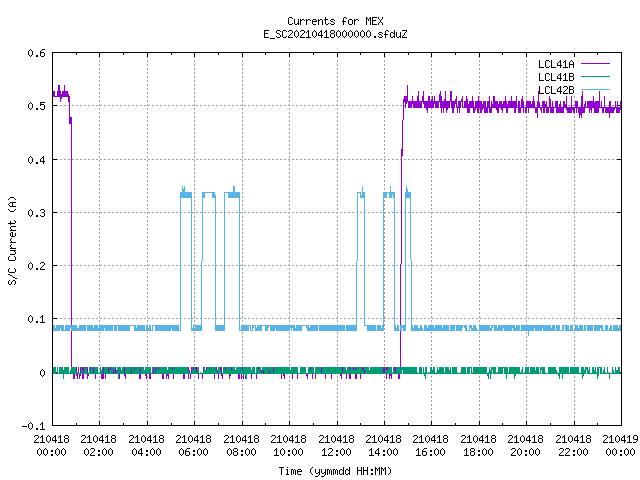Click the LCL41B legend label
This screenshot has height=480, width=640.
556,77
